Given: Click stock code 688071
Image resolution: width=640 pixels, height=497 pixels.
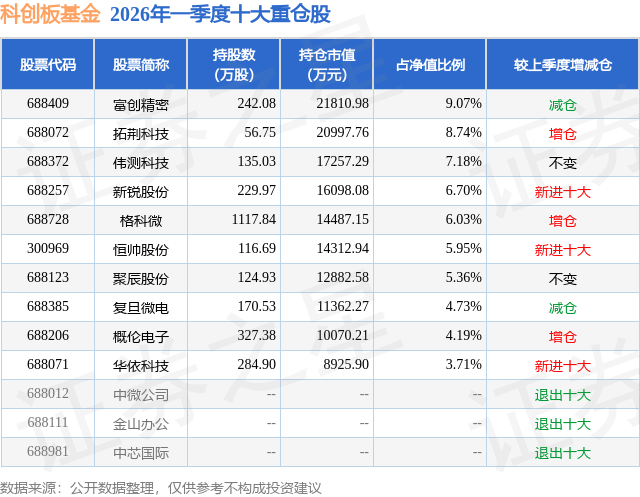Looking at the screenshot, I should [48, 364].
